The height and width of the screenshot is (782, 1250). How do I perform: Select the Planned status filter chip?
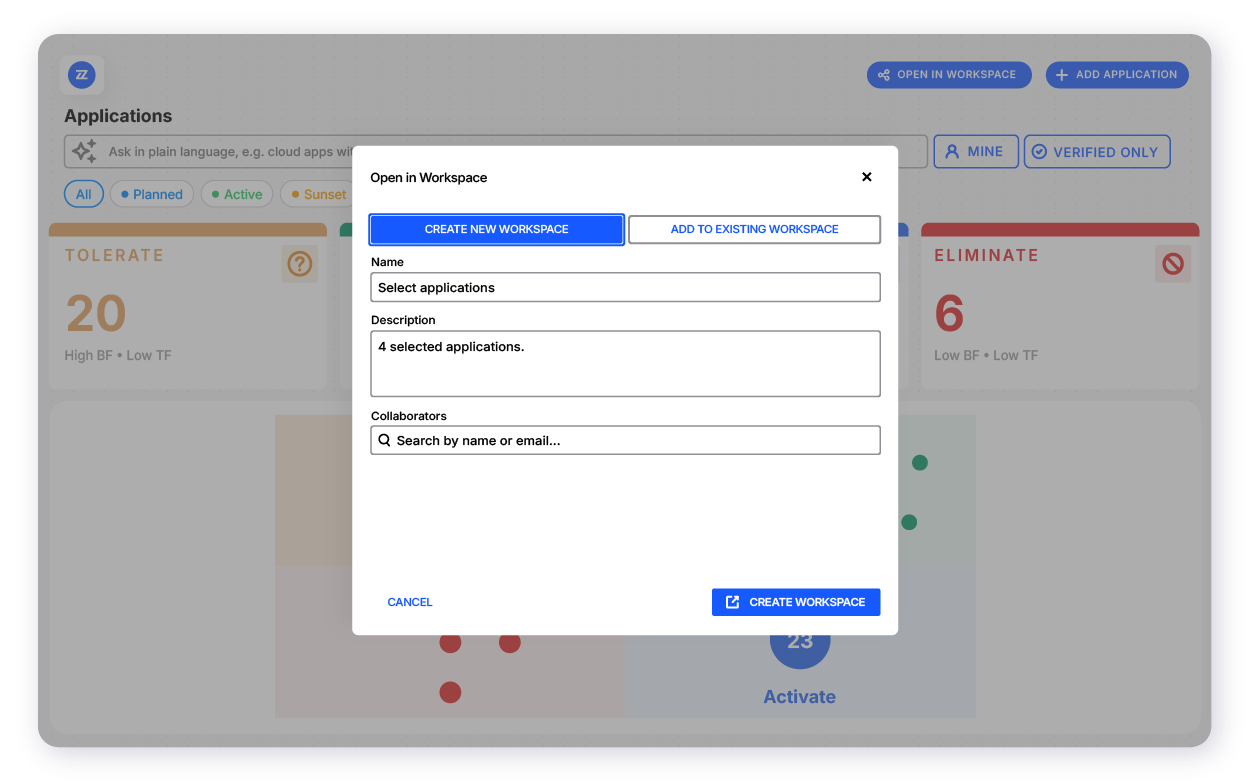pos(152,194)
